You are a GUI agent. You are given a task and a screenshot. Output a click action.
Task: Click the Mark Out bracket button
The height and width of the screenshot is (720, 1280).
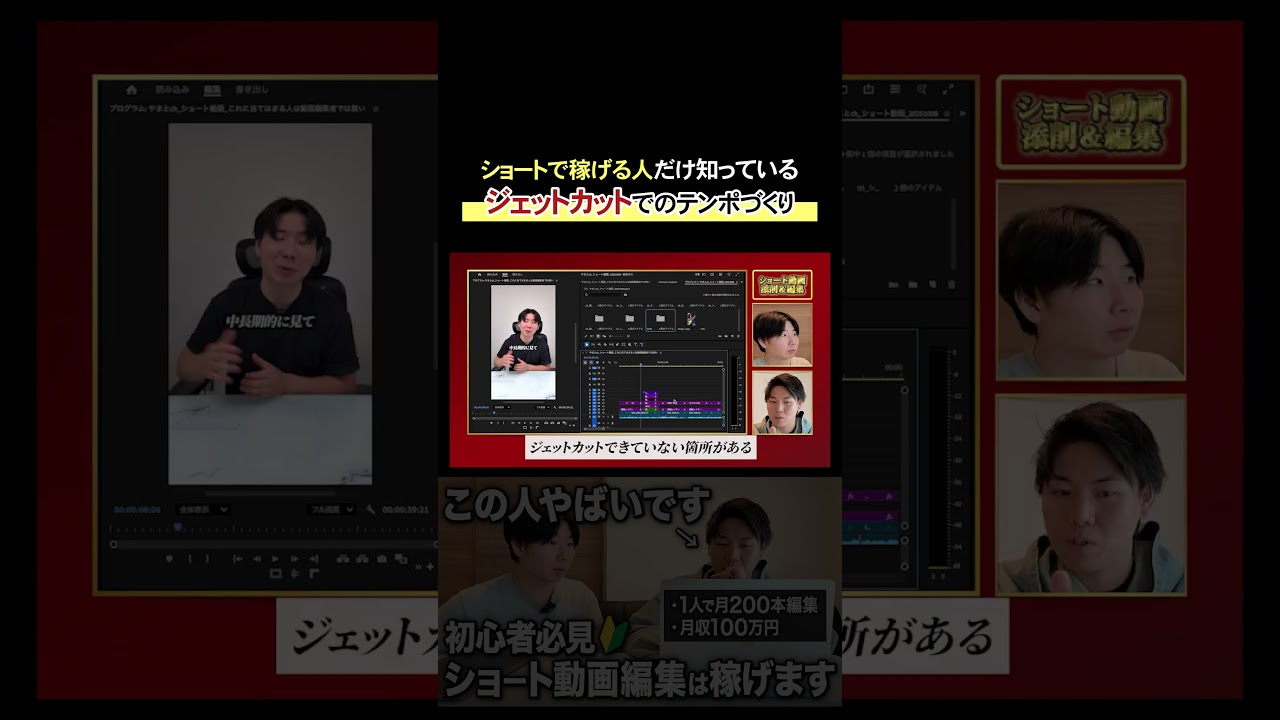pos(207,559)
